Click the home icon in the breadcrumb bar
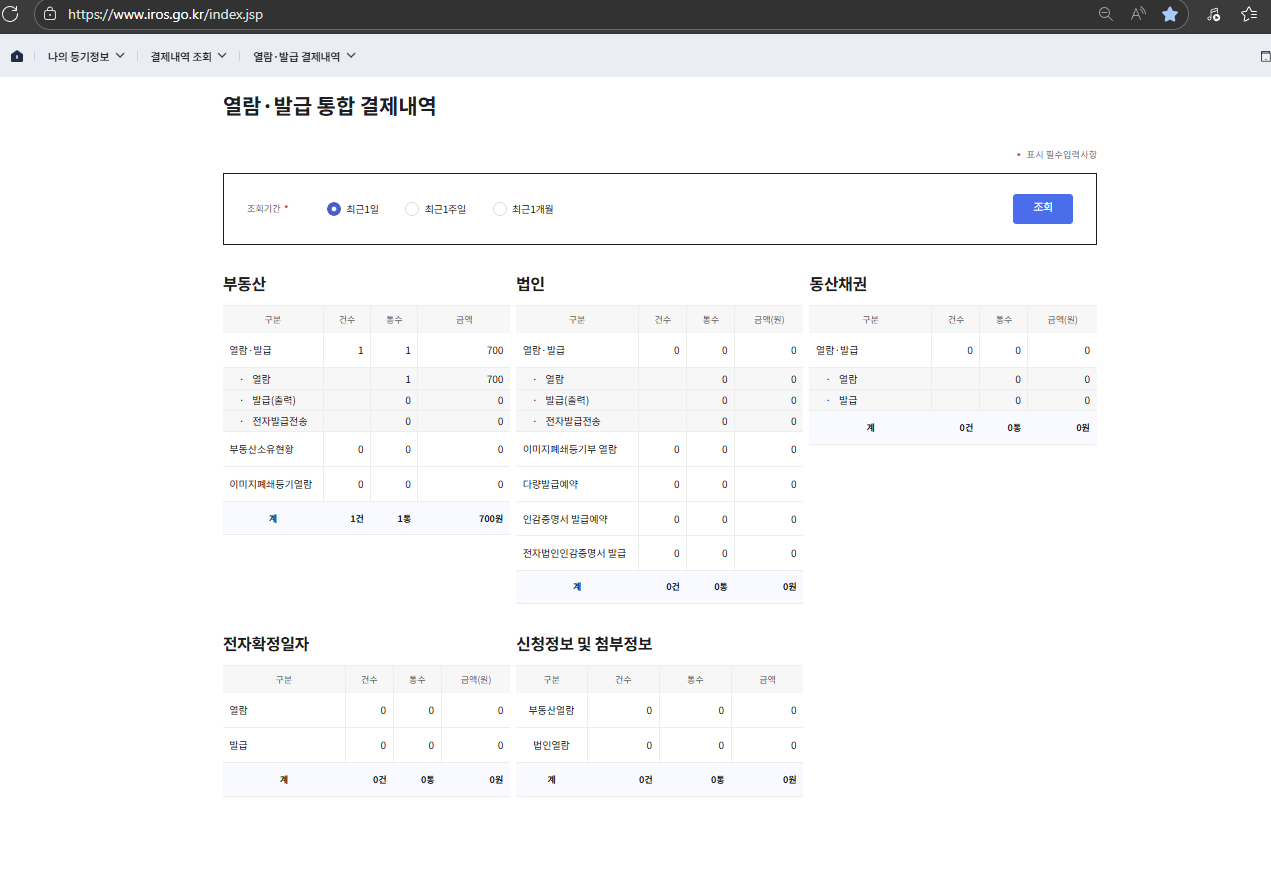The image size is (1271, 887). pos(17,57)
